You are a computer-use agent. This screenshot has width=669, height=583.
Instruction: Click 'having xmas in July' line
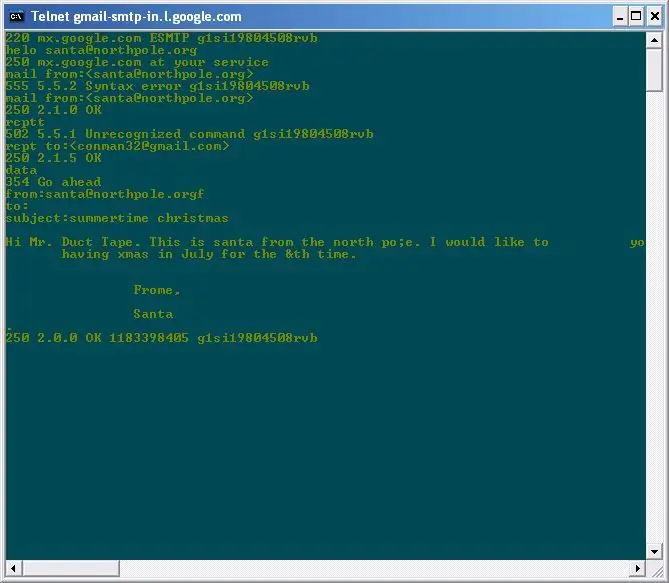click(209, 254)
